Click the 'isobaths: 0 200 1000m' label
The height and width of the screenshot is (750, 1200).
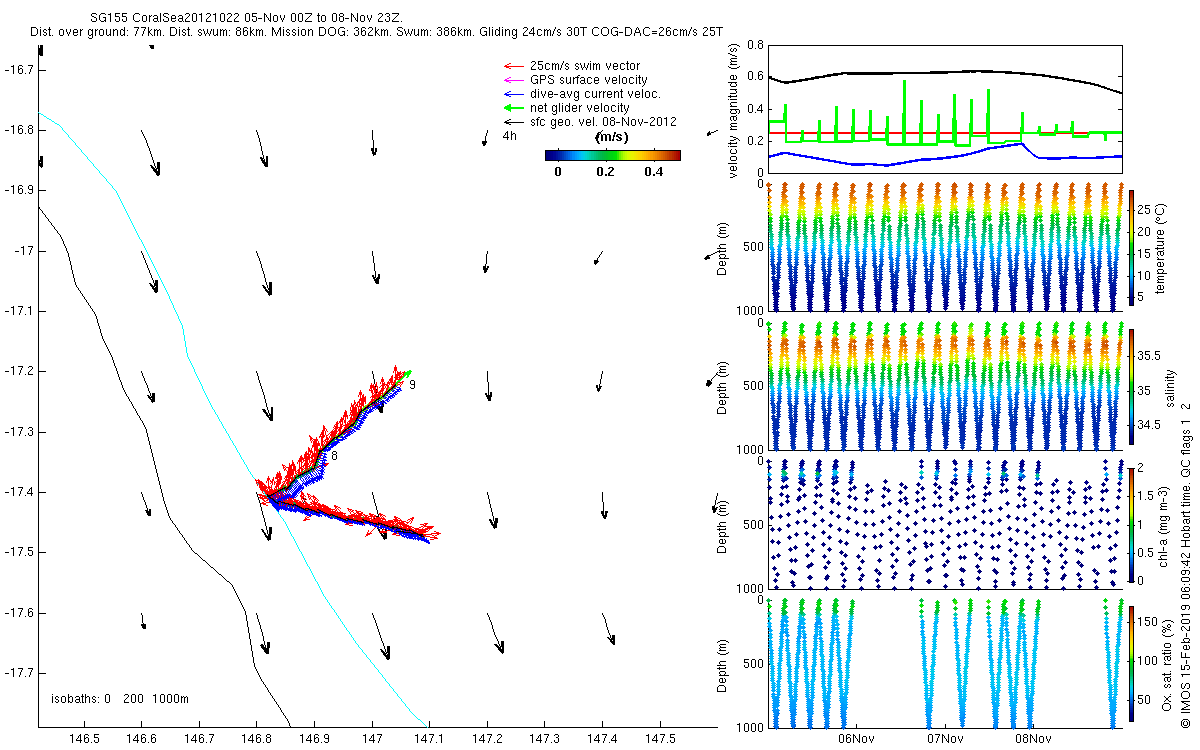[x=119, y=698]
